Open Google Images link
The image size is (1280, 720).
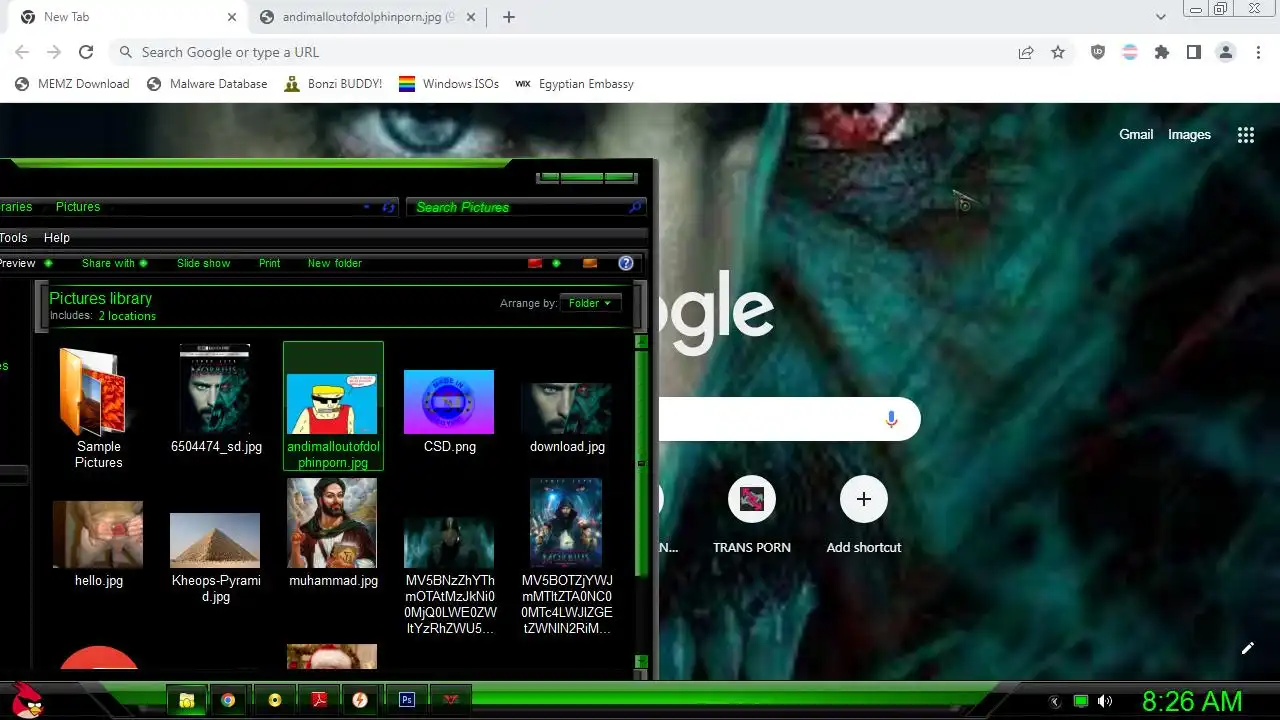(1189, 134)
